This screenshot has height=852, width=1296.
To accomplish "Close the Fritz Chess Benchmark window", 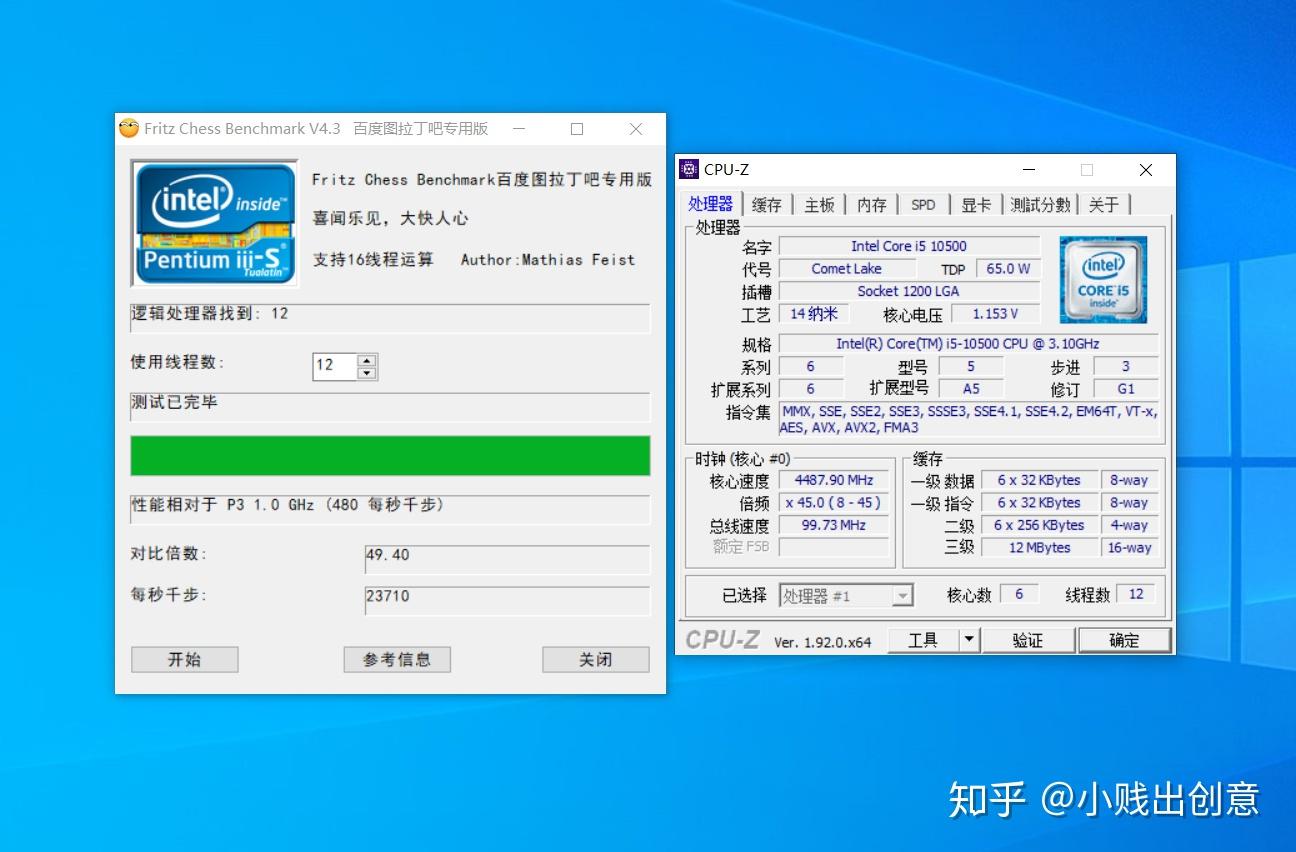I will pos(636,129).
